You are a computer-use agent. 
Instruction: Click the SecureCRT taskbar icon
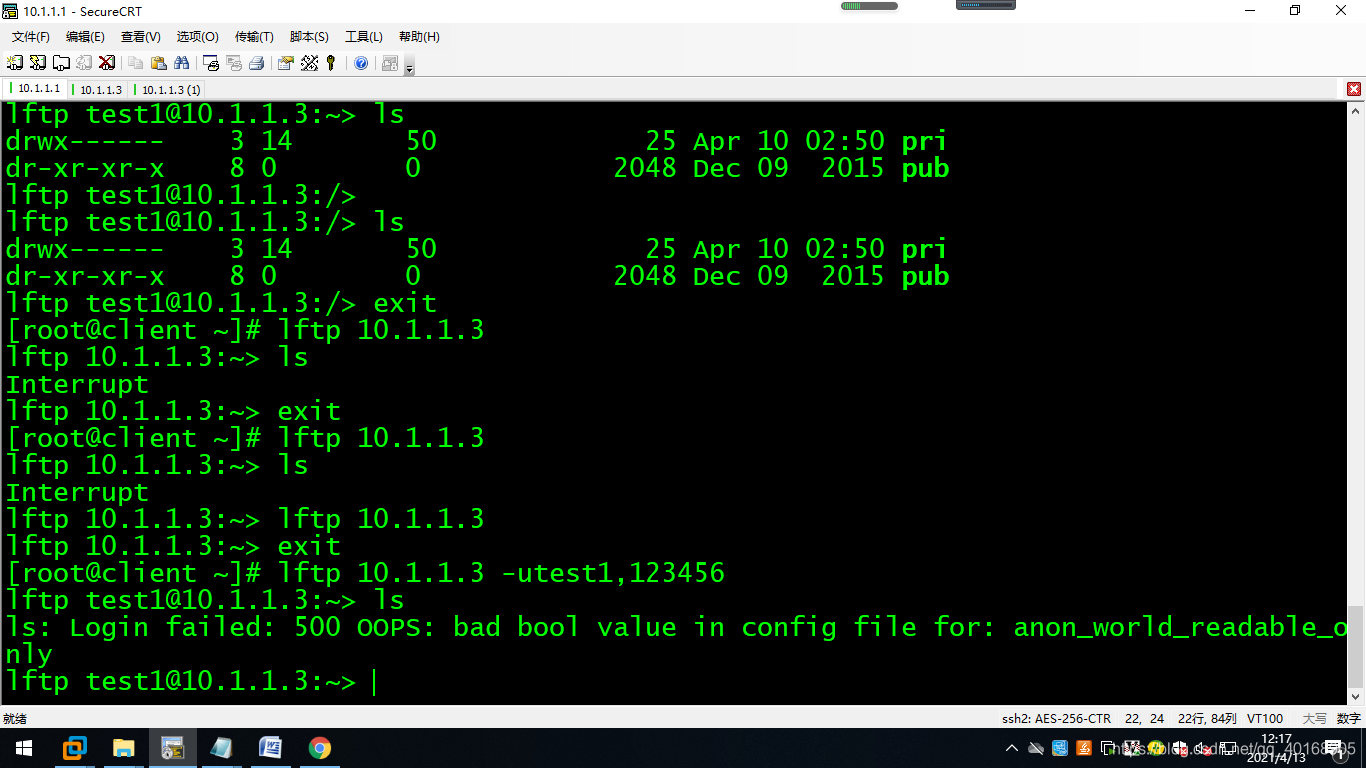coord(173,748)
